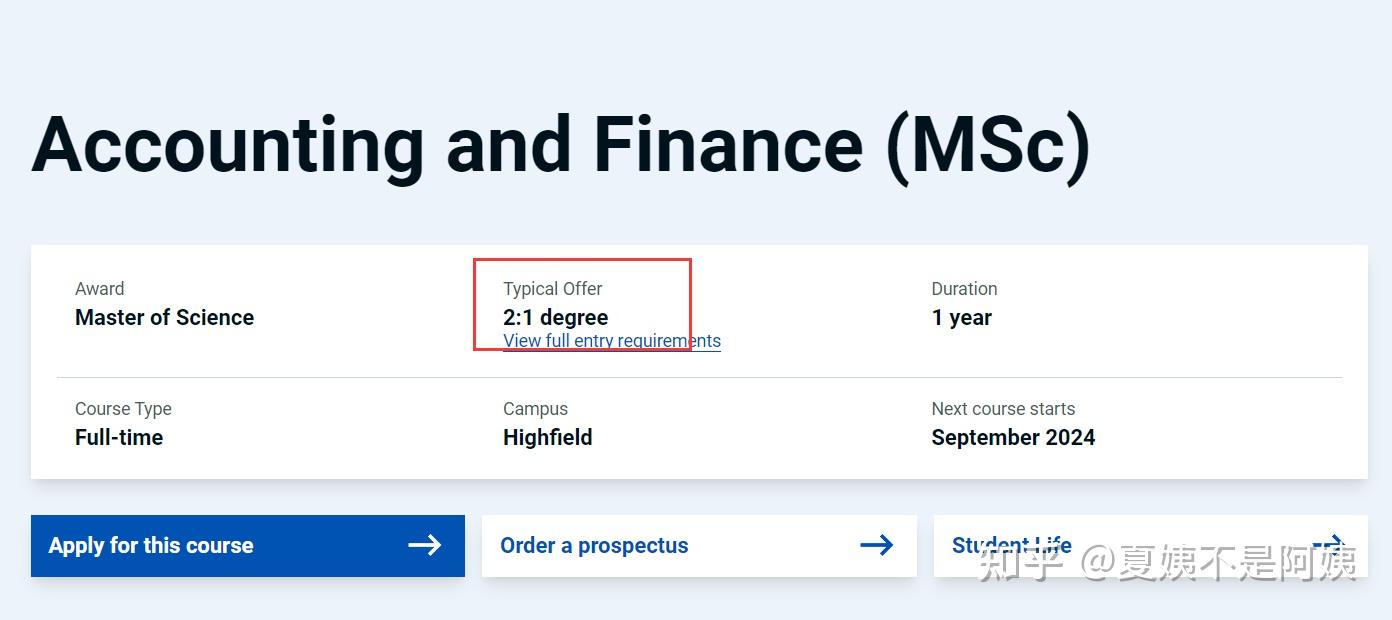The image size is (1392, 620).
Task: Click the arrow icon beside Order a prospectus
Action: click(x=876, y=545)
